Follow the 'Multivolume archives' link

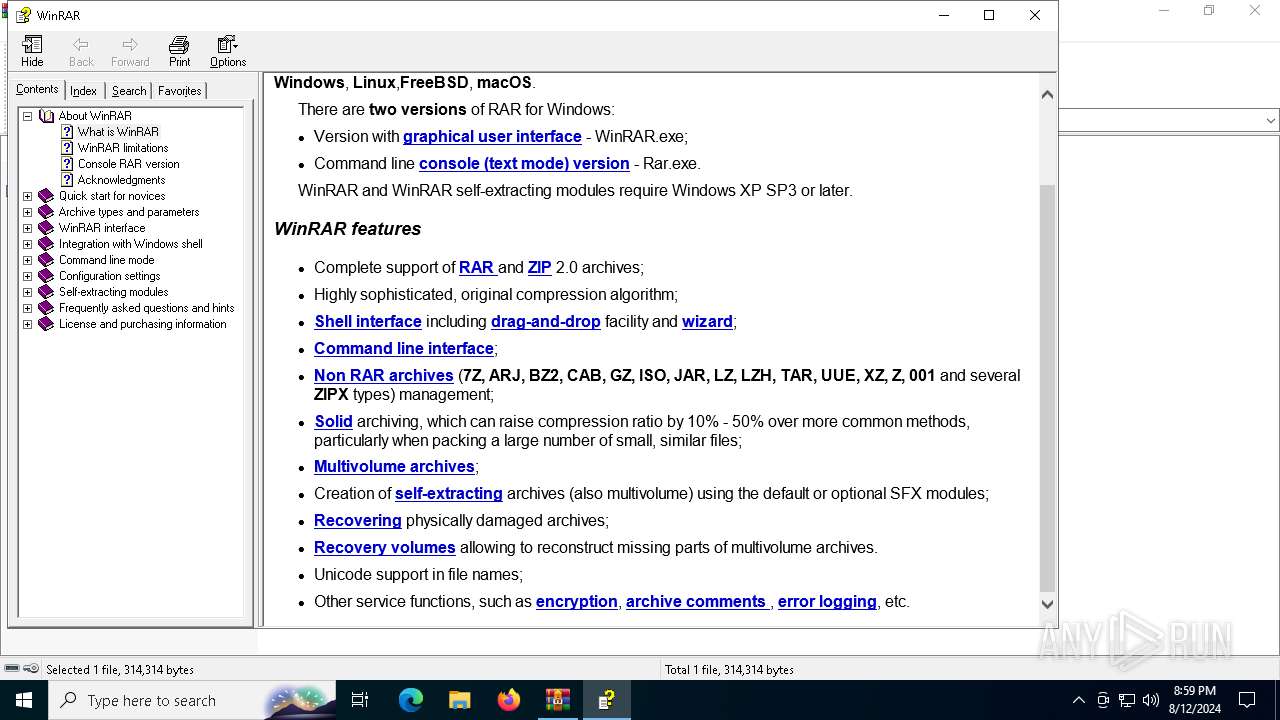[x=394, y=467]
